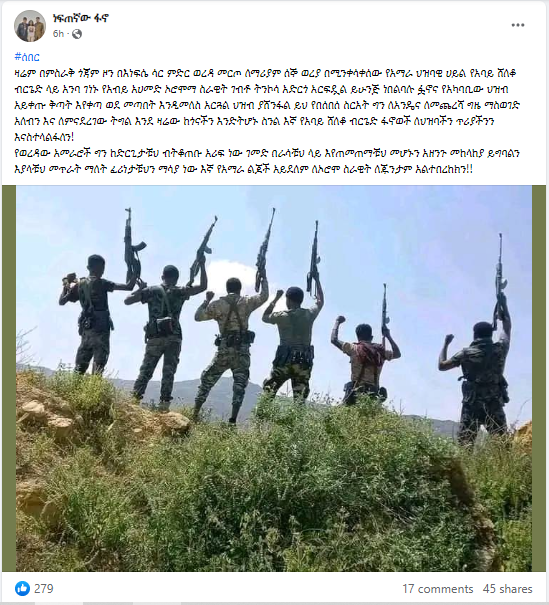View the 279 reactions list
The width and height of the screenshot is (549, 605).
[x=44, y=589]
